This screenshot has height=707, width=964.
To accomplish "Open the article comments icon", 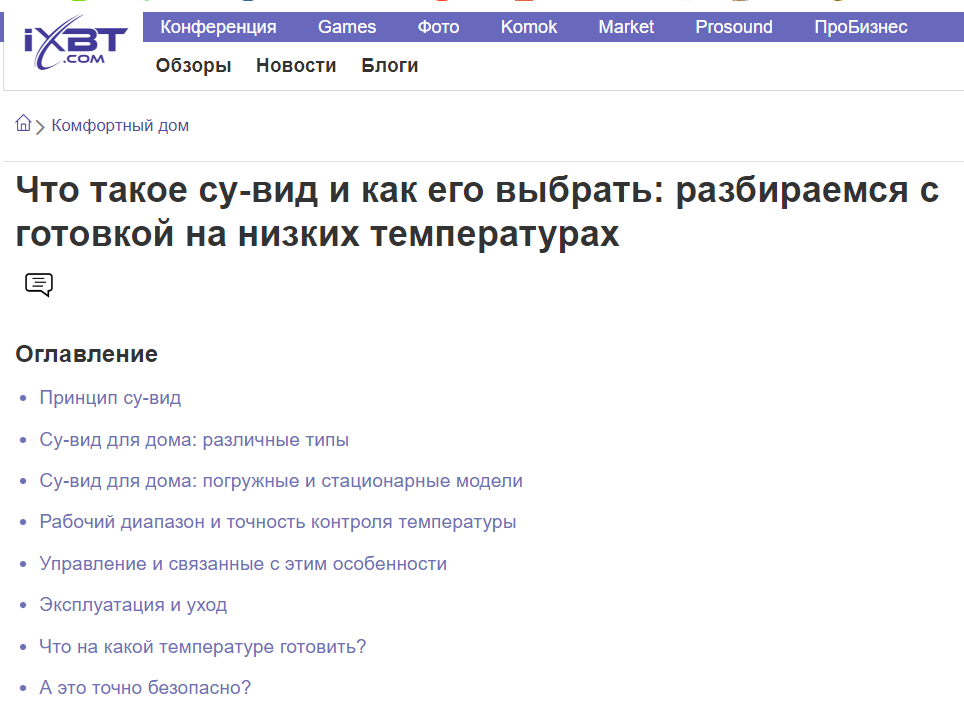I will coord(39,285).
